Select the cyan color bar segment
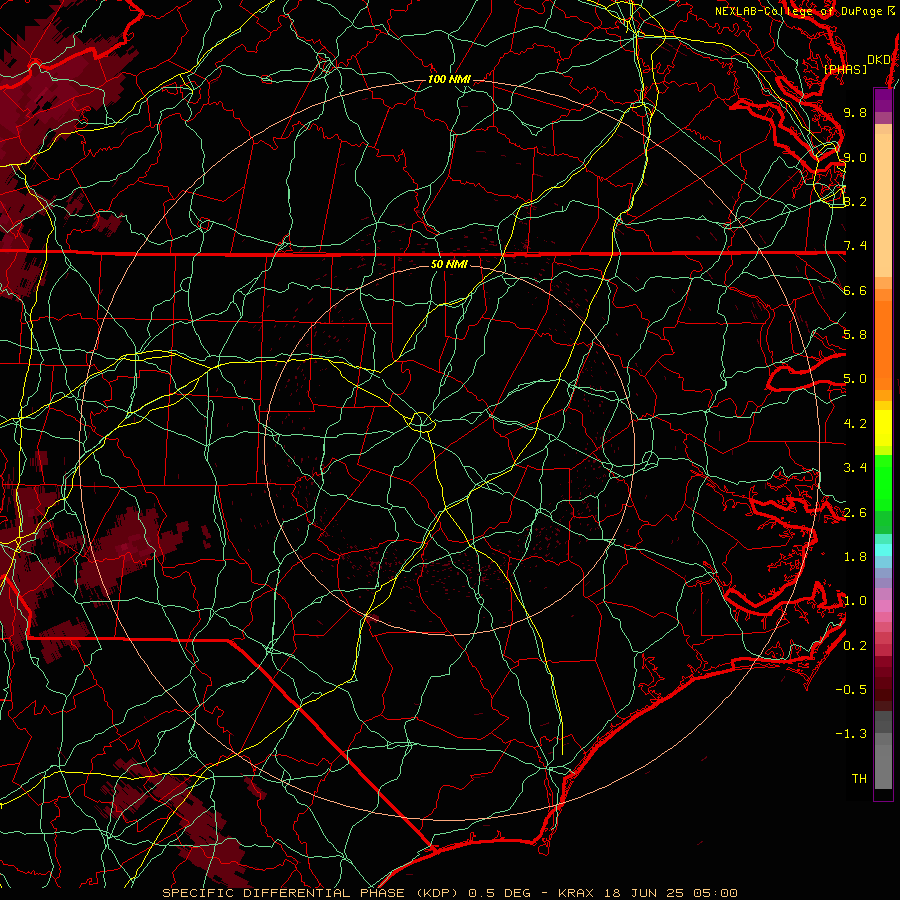Viewport: 900px width, 900px height. [x=883, y=550]
